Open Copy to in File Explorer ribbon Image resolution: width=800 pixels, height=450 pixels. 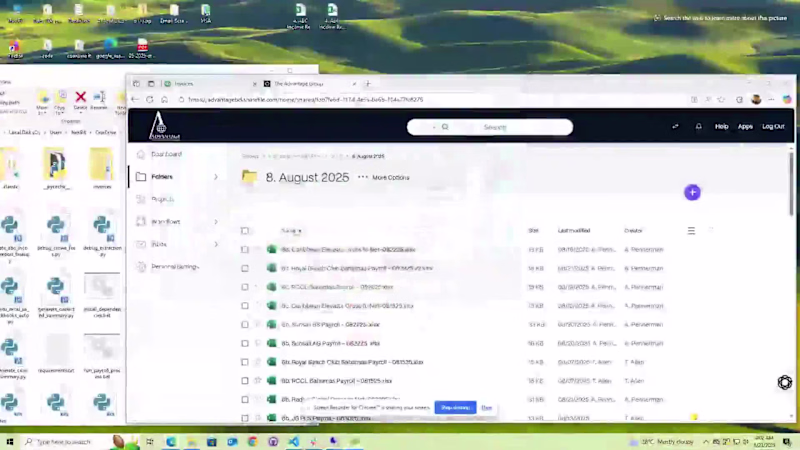pos(60,103)
